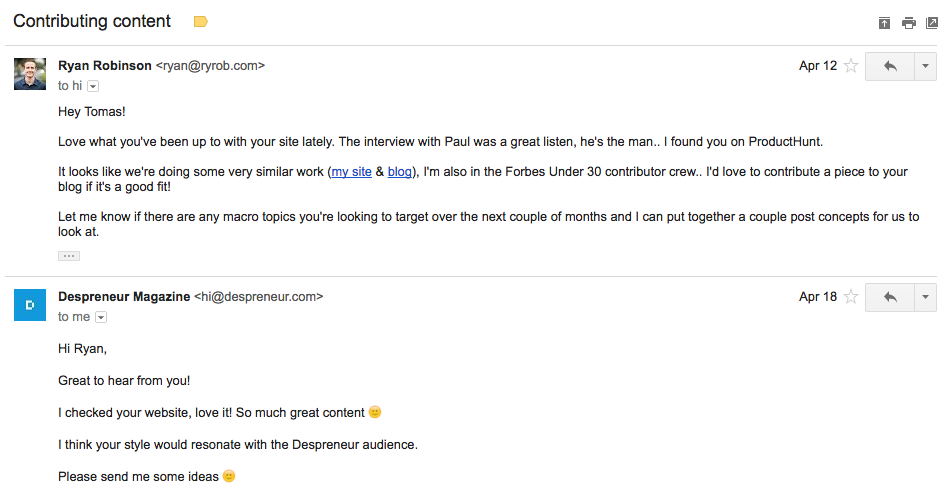Click the "Contributing content" subject line
The width and height of the screenshot is (947, 487).
92,21
